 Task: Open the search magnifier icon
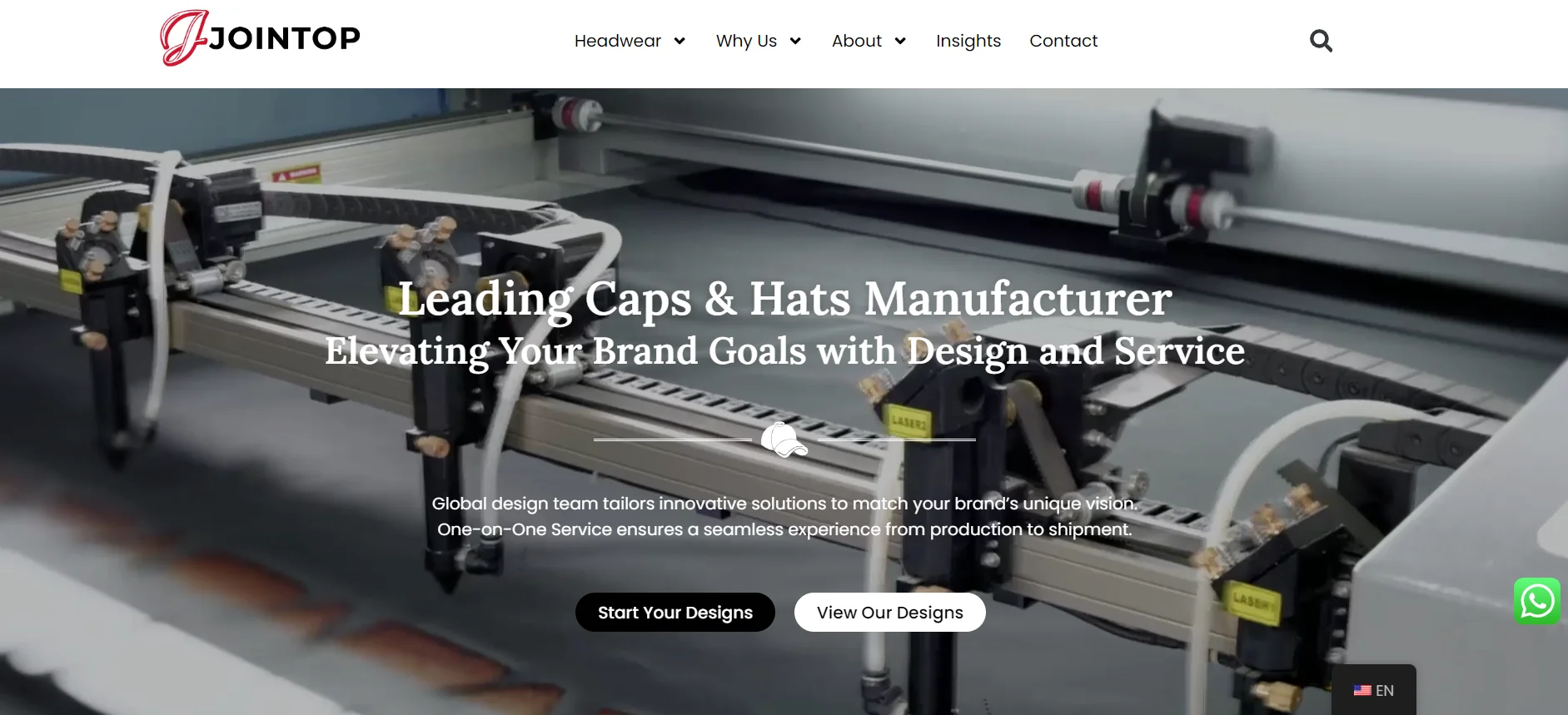[x=1321, y=41]
